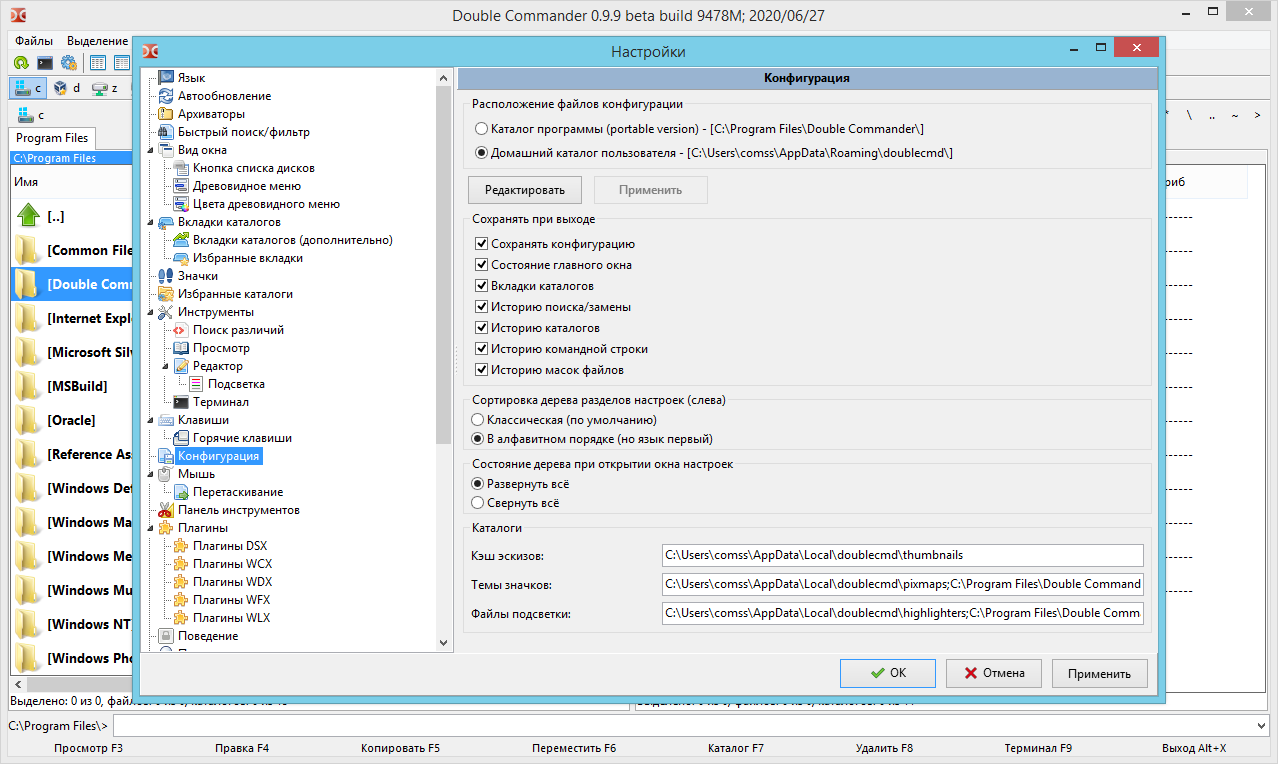Select В алфавитном порядке sorting option

(x=593, y=439)
